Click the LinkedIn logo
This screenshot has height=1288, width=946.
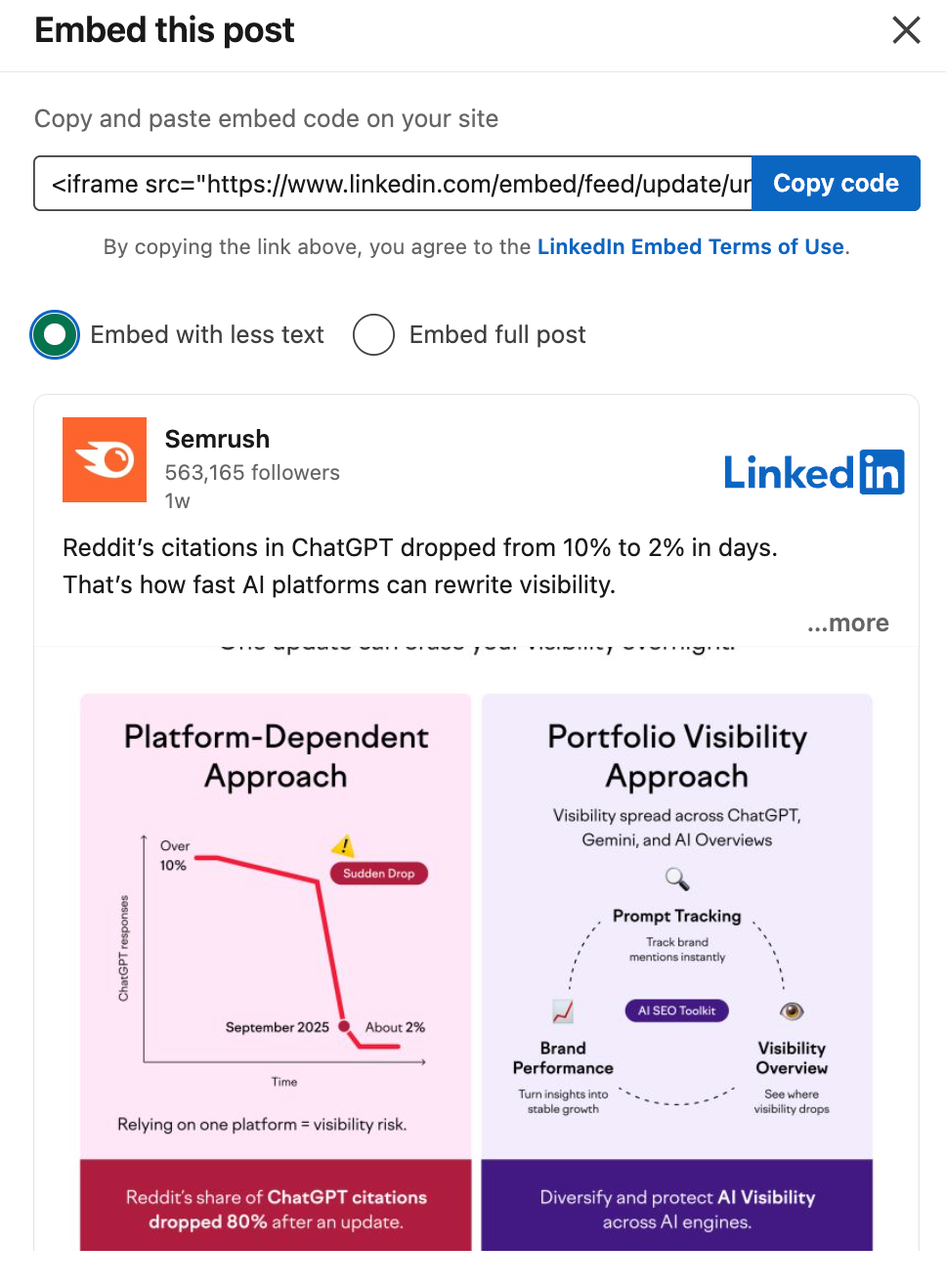[x=813, y=472]
